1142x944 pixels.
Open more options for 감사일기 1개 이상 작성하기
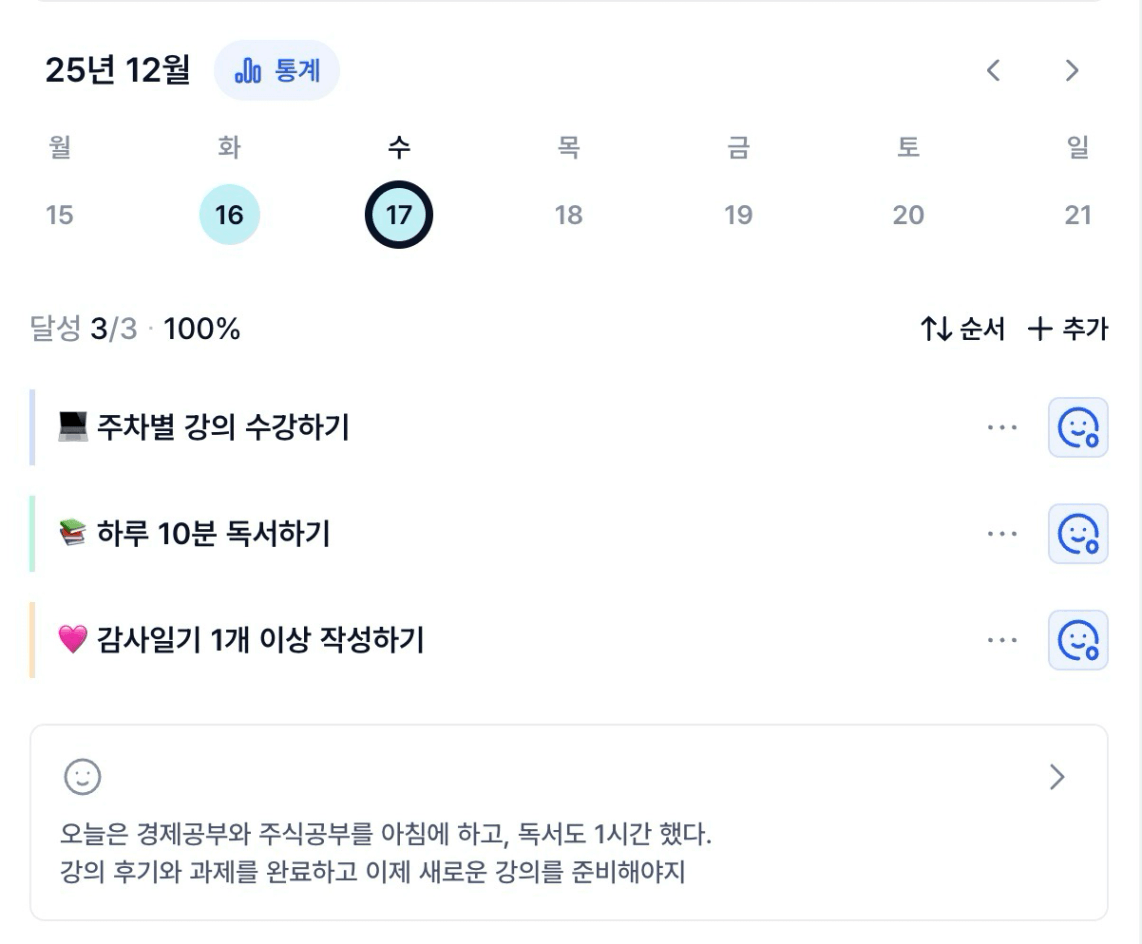[x=1002, y=640]
